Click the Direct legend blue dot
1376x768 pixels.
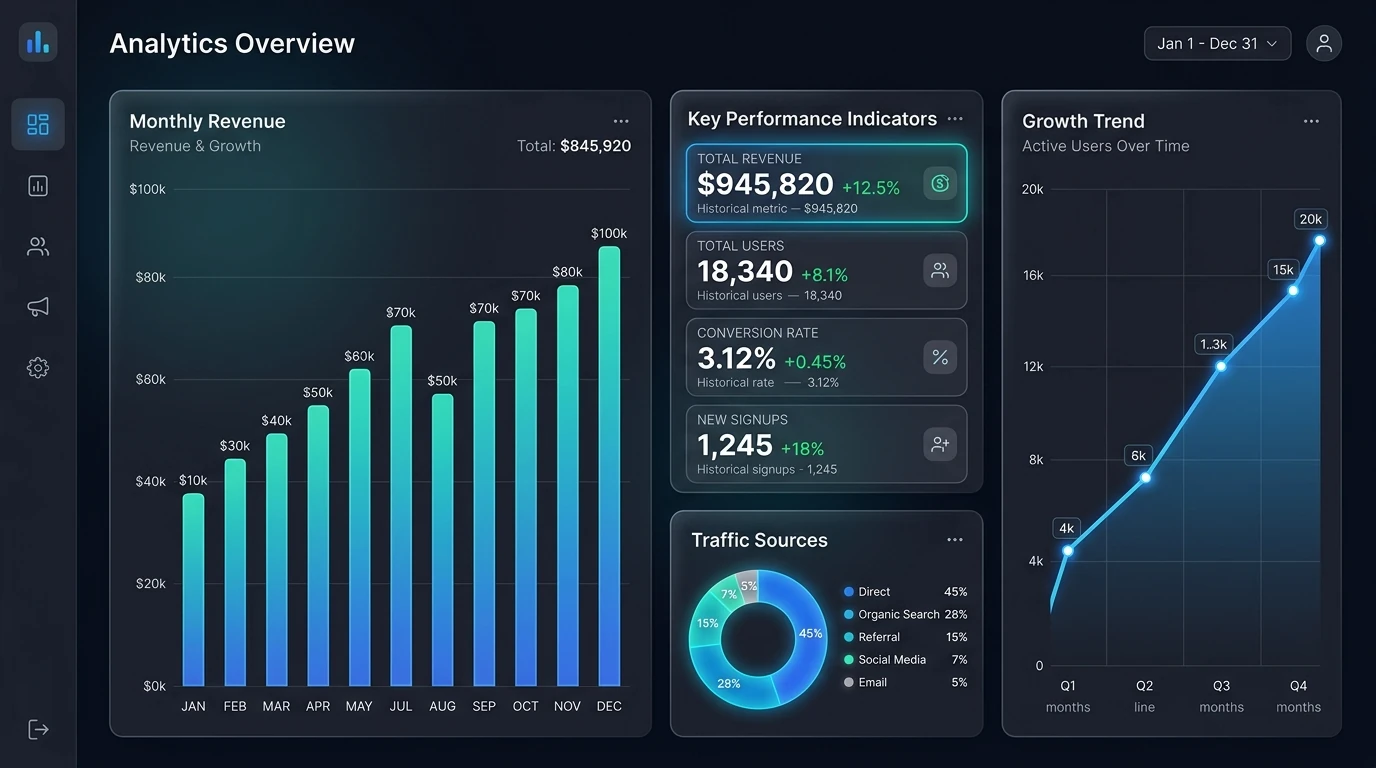click(x=849, y=592)
